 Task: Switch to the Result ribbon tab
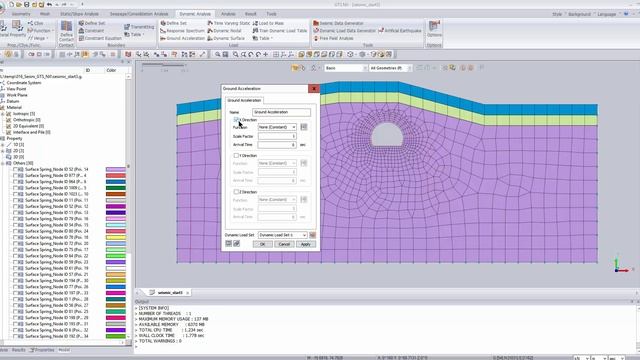pyautogui.click(x=251, y=14)
